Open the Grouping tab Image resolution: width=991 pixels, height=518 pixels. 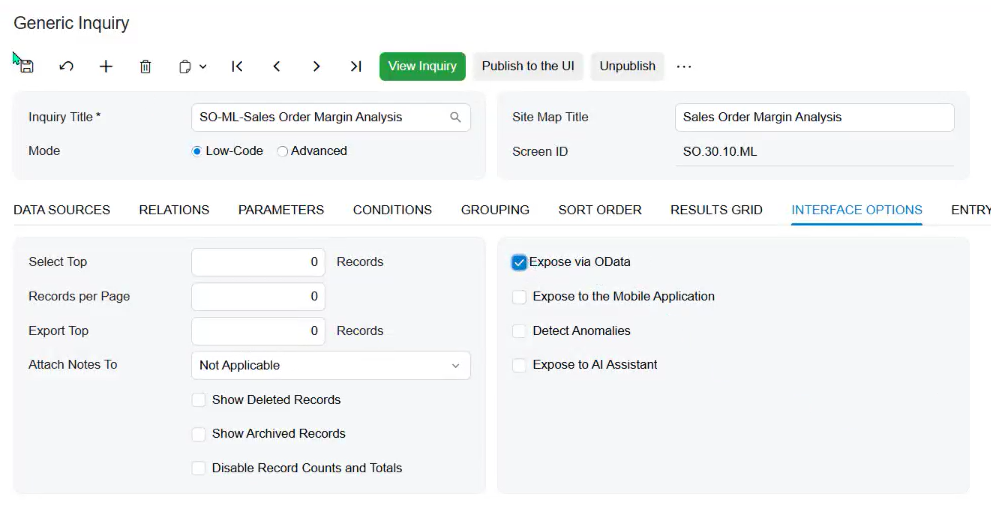495,210
